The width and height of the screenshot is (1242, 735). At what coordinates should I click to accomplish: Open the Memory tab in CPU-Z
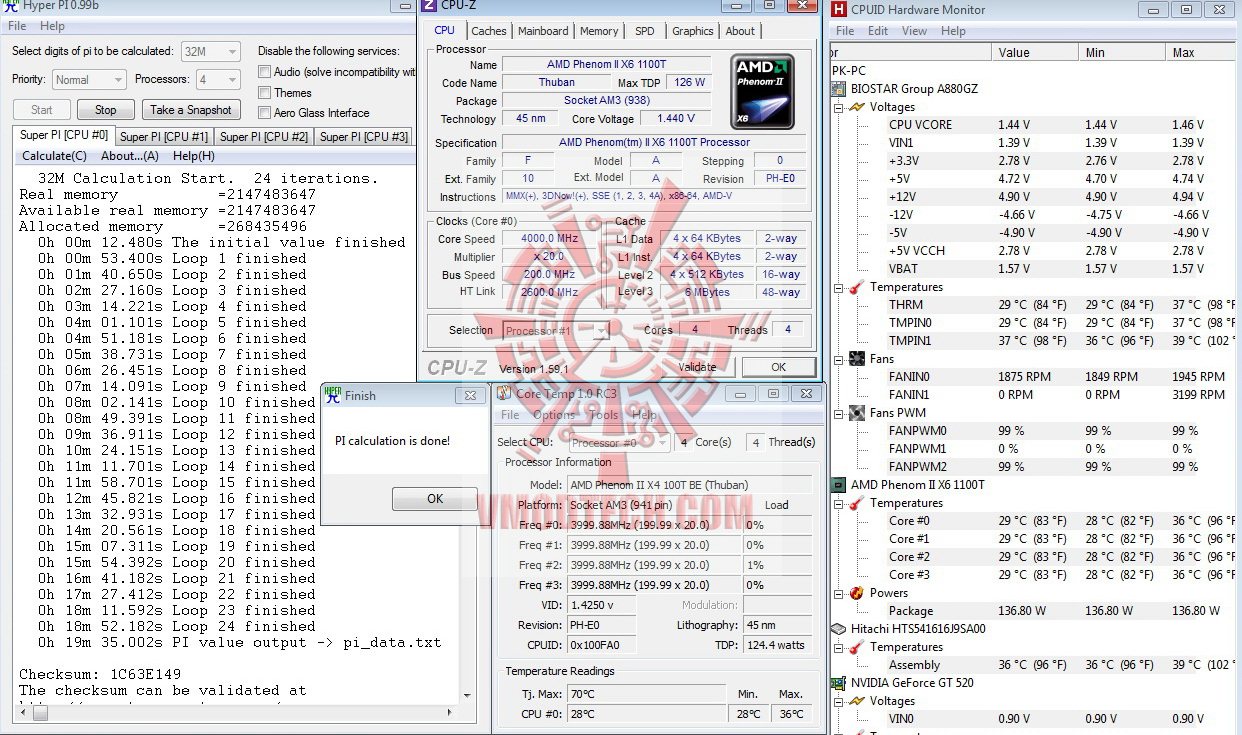(599, 31)
